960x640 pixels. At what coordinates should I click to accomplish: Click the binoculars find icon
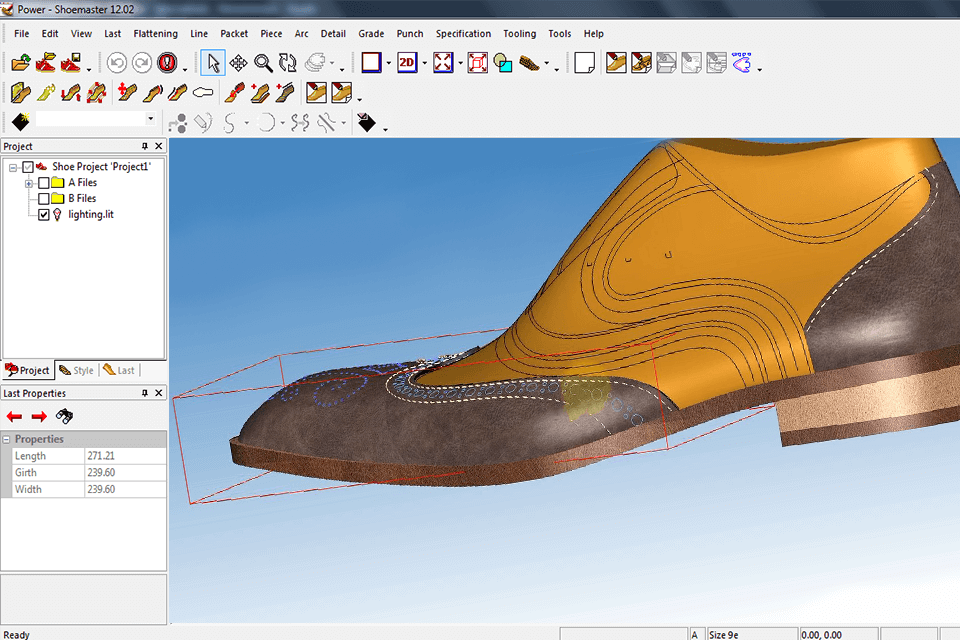pos(64,416)
